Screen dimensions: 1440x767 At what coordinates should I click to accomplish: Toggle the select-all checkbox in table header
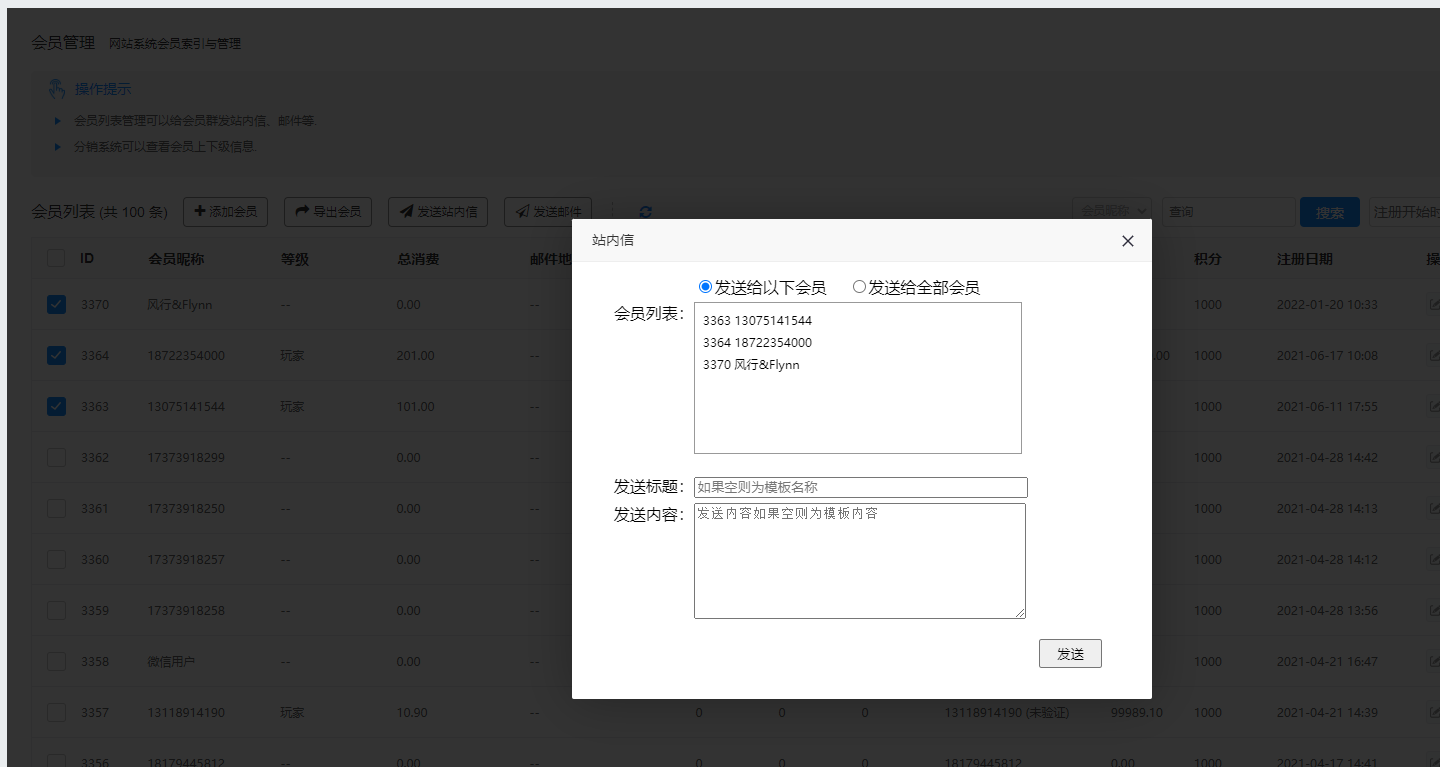click(57, 258)
